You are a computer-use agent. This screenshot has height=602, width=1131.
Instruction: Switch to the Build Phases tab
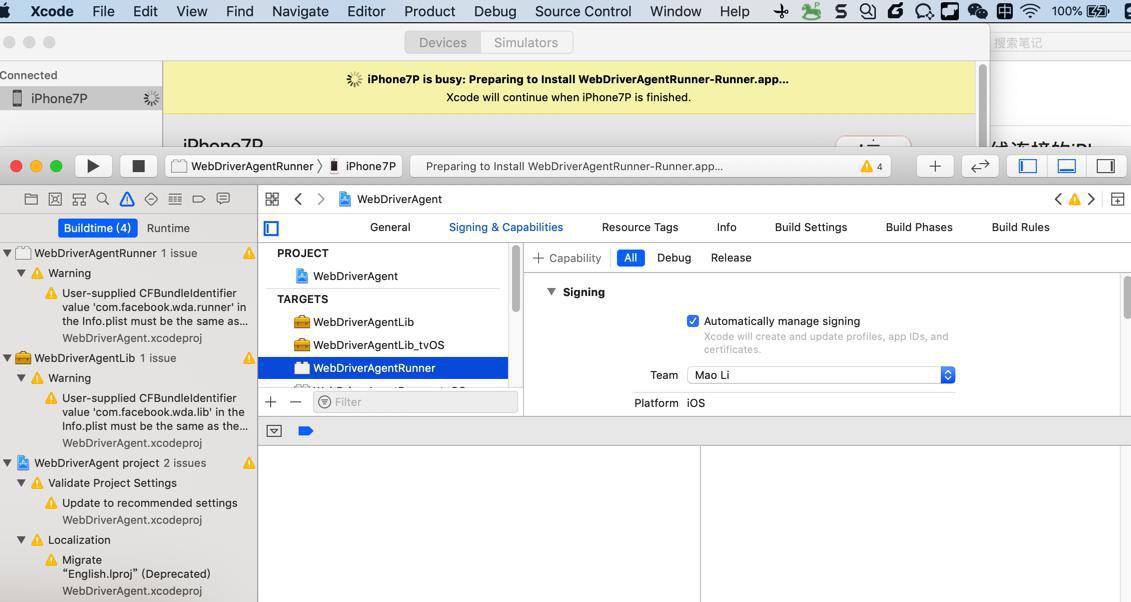[x=919, y=227]
